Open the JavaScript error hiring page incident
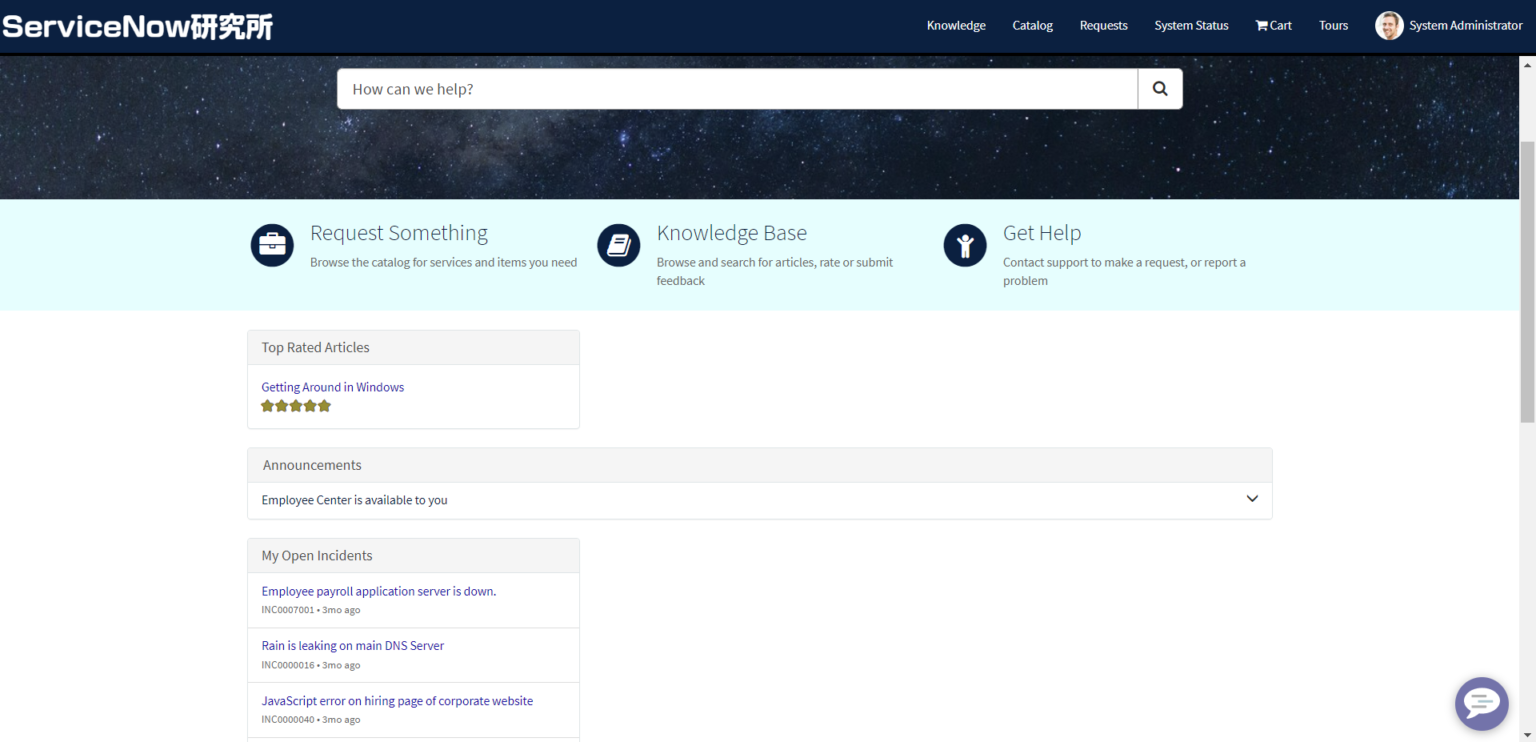The width and height of the screenshot is (1536, 742). (396, 700)
